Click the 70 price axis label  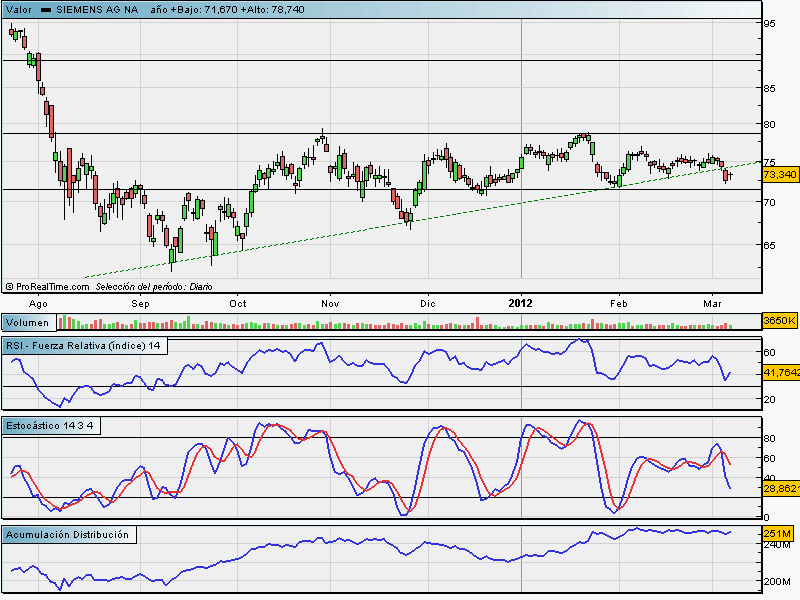(769, 203)
